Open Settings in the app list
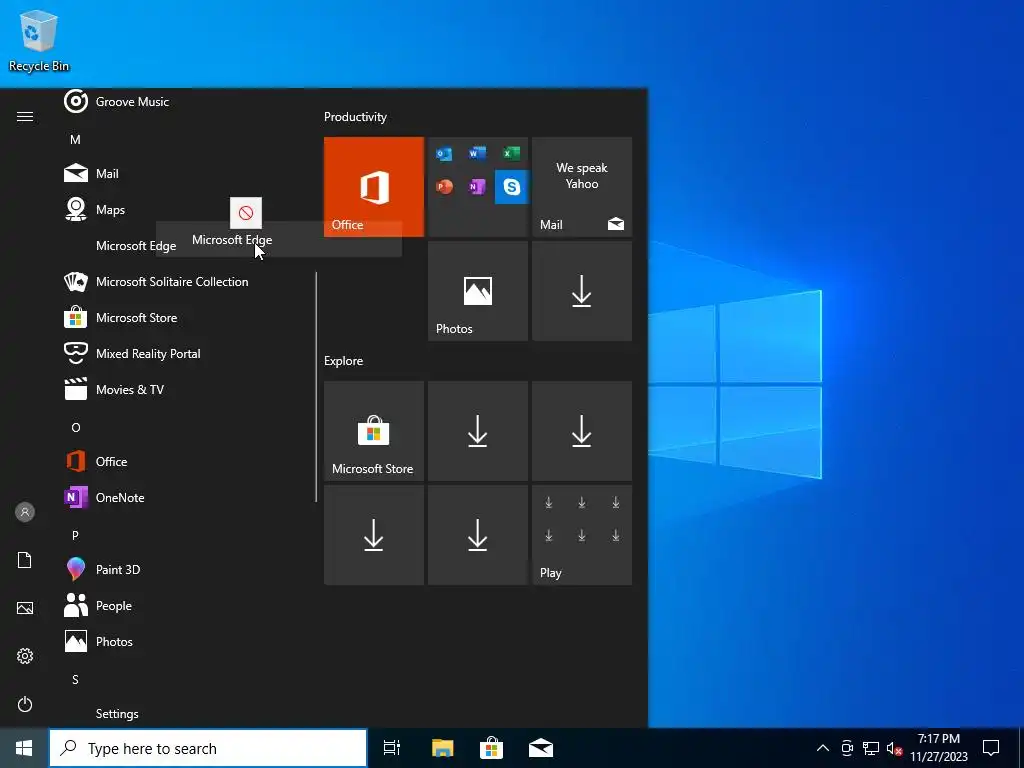The height and width of the screenshot is (768, 1024). pos(185,713)
